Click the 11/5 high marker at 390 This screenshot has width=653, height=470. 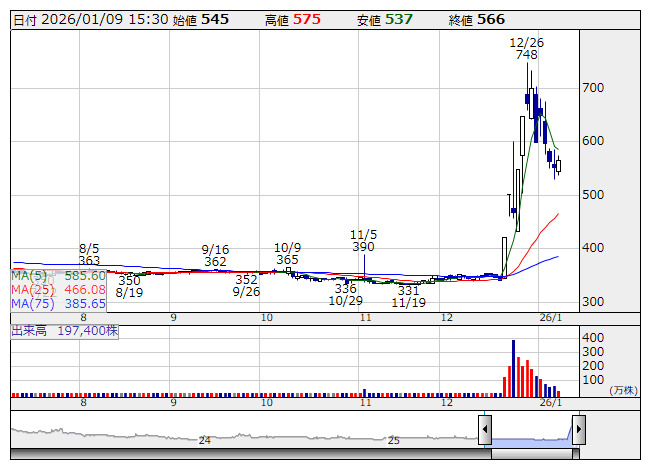363,240
